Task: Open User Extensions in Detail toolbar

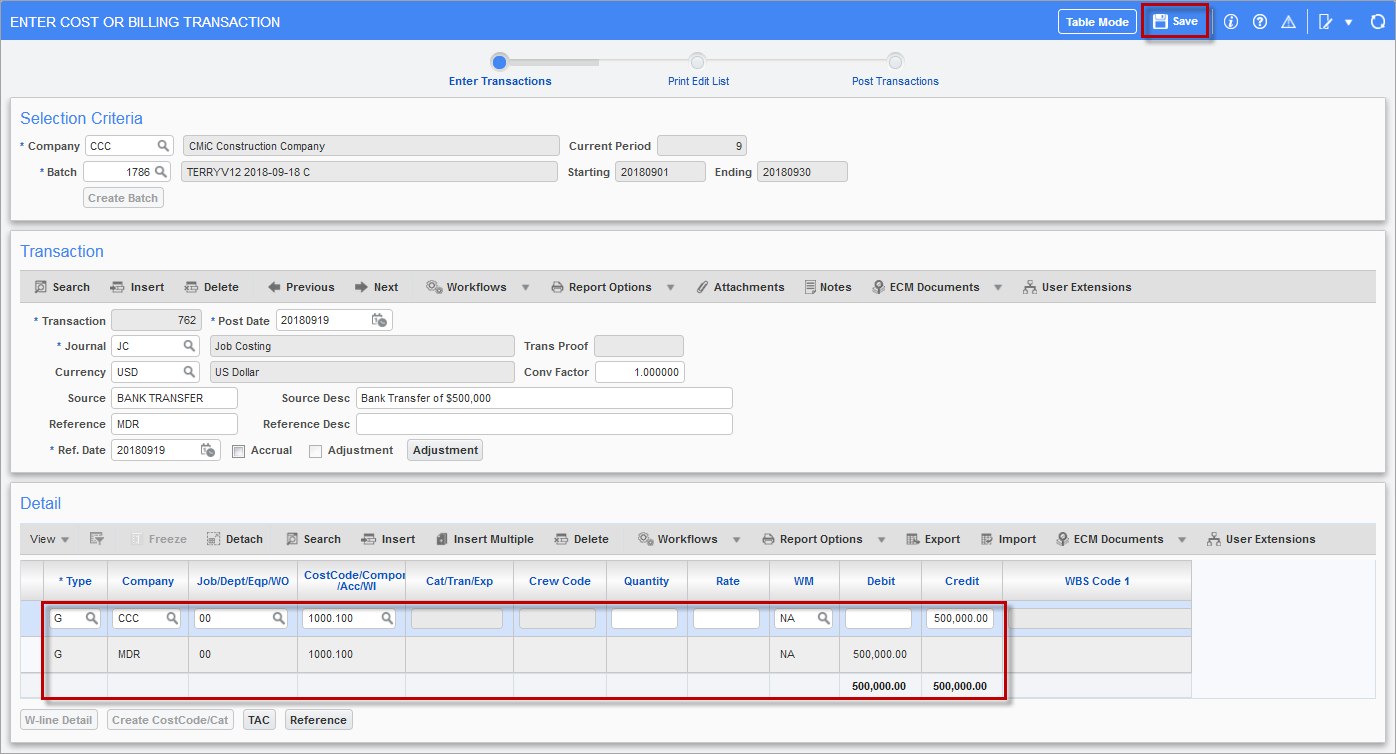Action: tap(1261, 539)
